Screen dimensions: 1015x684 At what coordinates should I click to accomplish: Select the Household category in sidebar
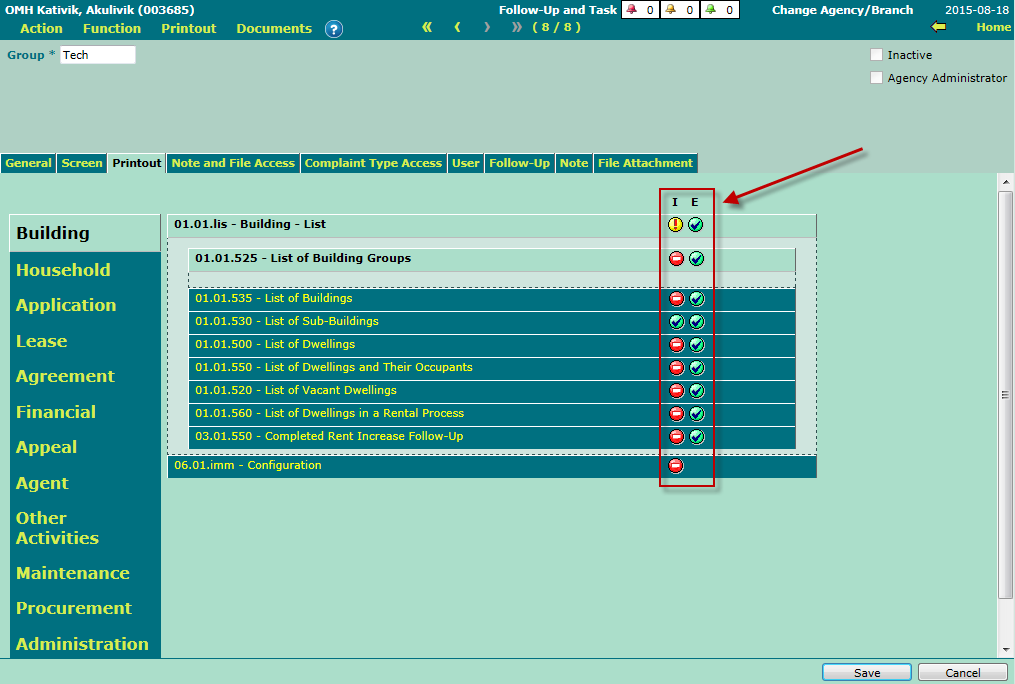point(63,270)
